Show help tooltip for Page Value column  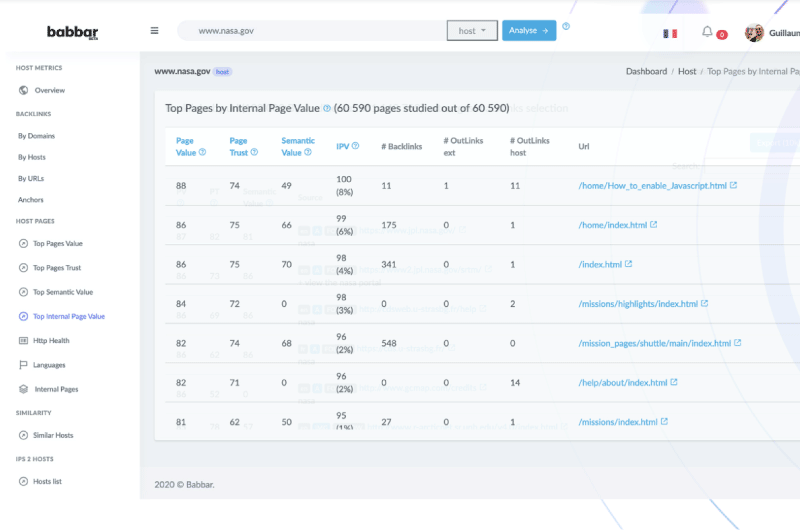pos(203,152)
